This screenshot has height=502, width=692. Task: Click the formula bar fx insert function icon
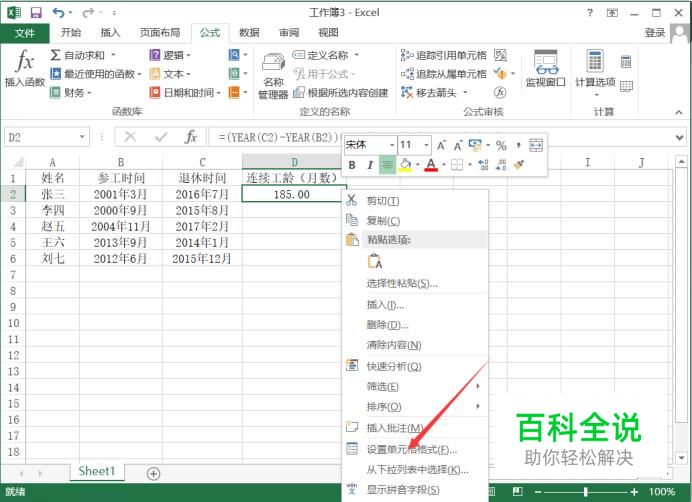click(190, 137)
